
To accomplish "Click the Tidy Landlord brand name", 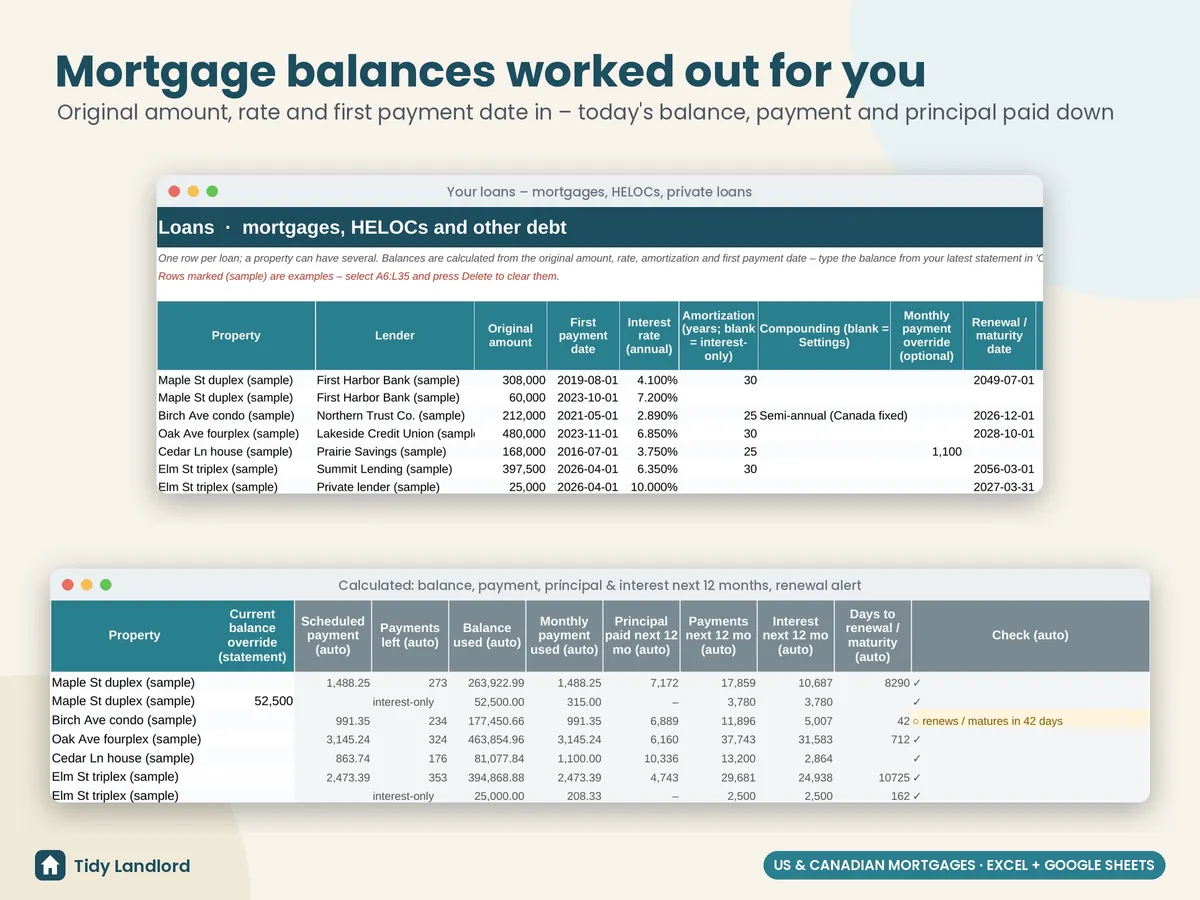I will coord(132,866).
